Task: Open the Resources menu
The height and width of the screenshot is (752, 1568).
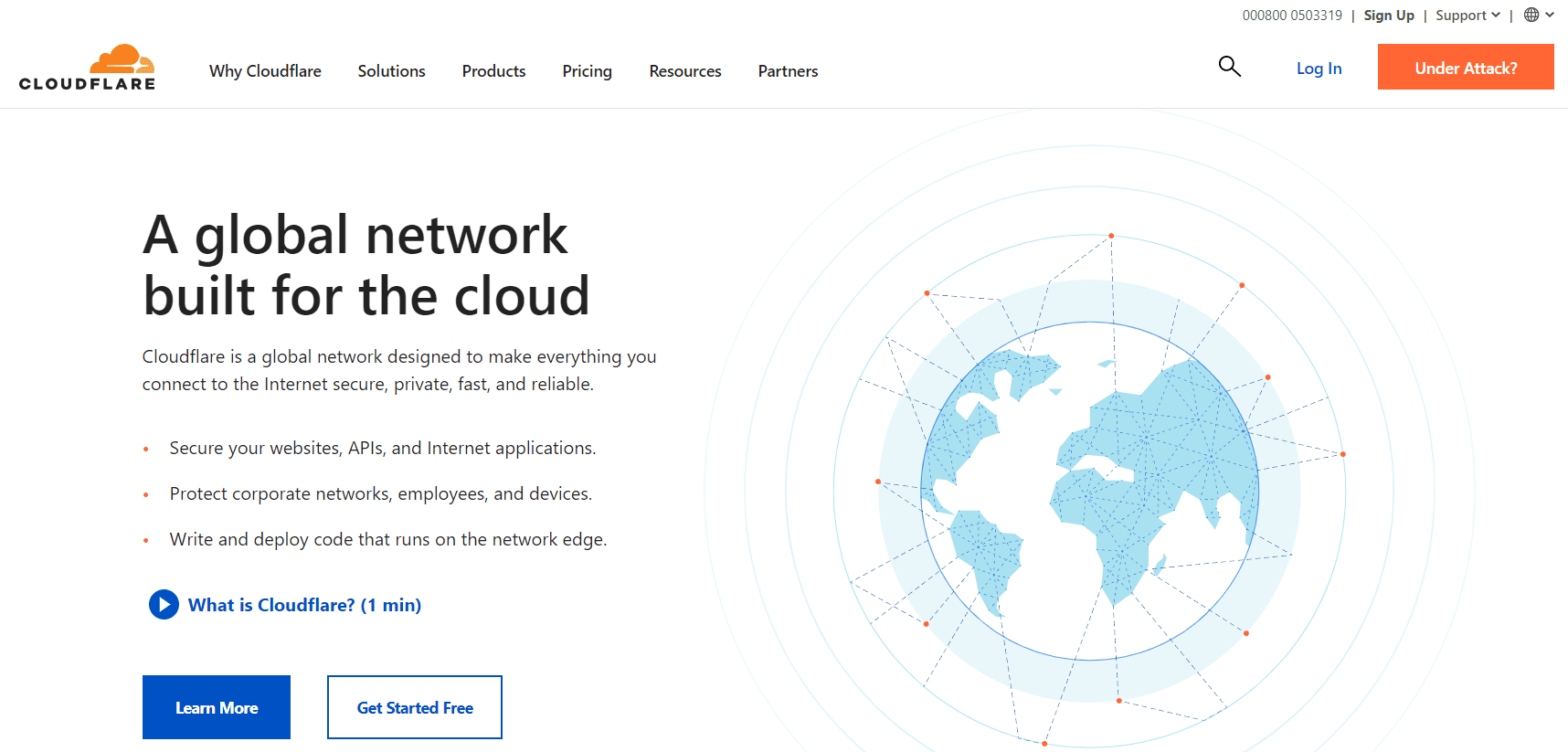Action: (685, 71)
